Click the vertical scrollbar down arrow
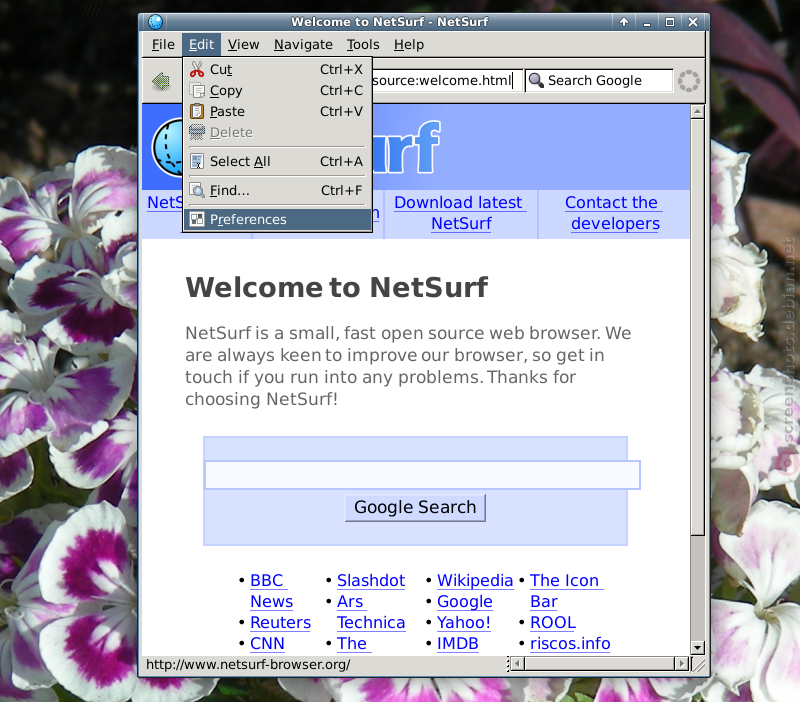The image size is (800, 702). (x=697, y=647)
